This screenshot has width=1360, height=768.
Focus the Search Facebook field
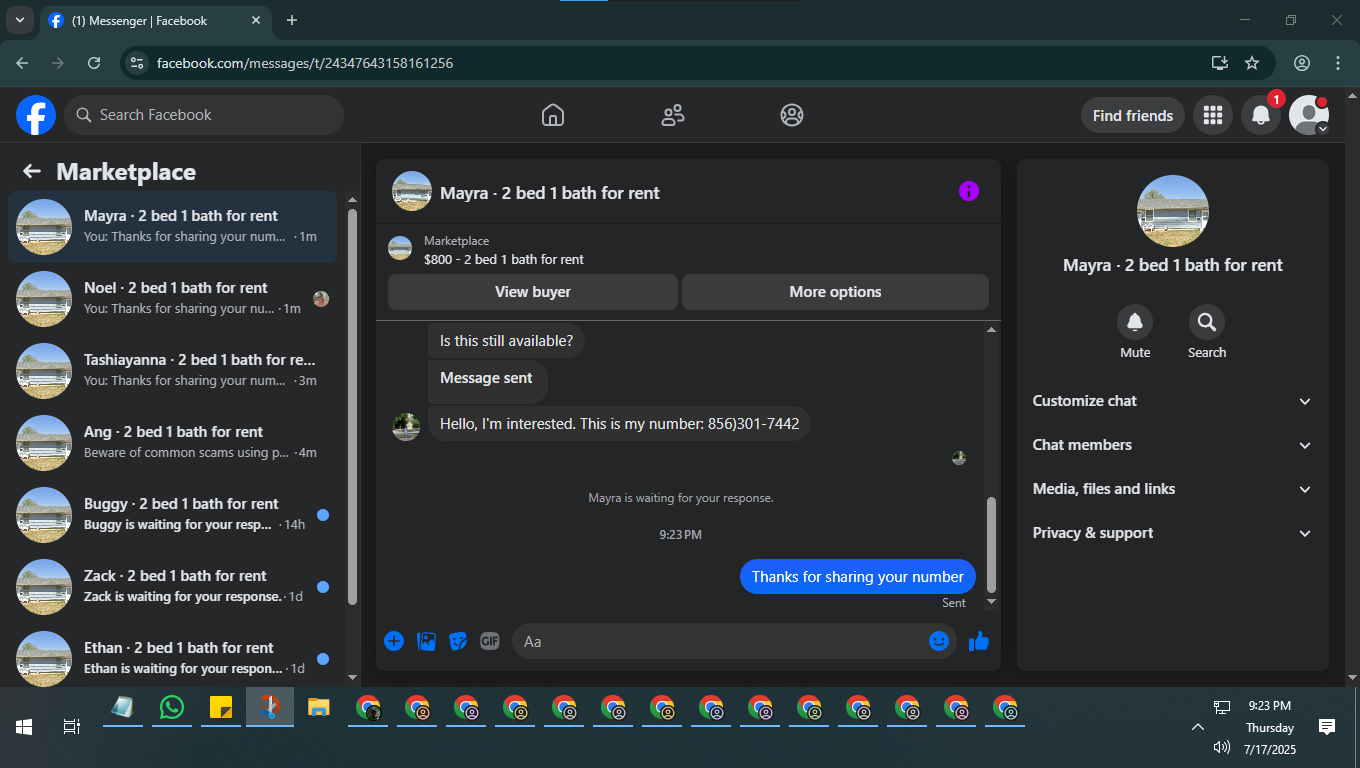point(204,115)
